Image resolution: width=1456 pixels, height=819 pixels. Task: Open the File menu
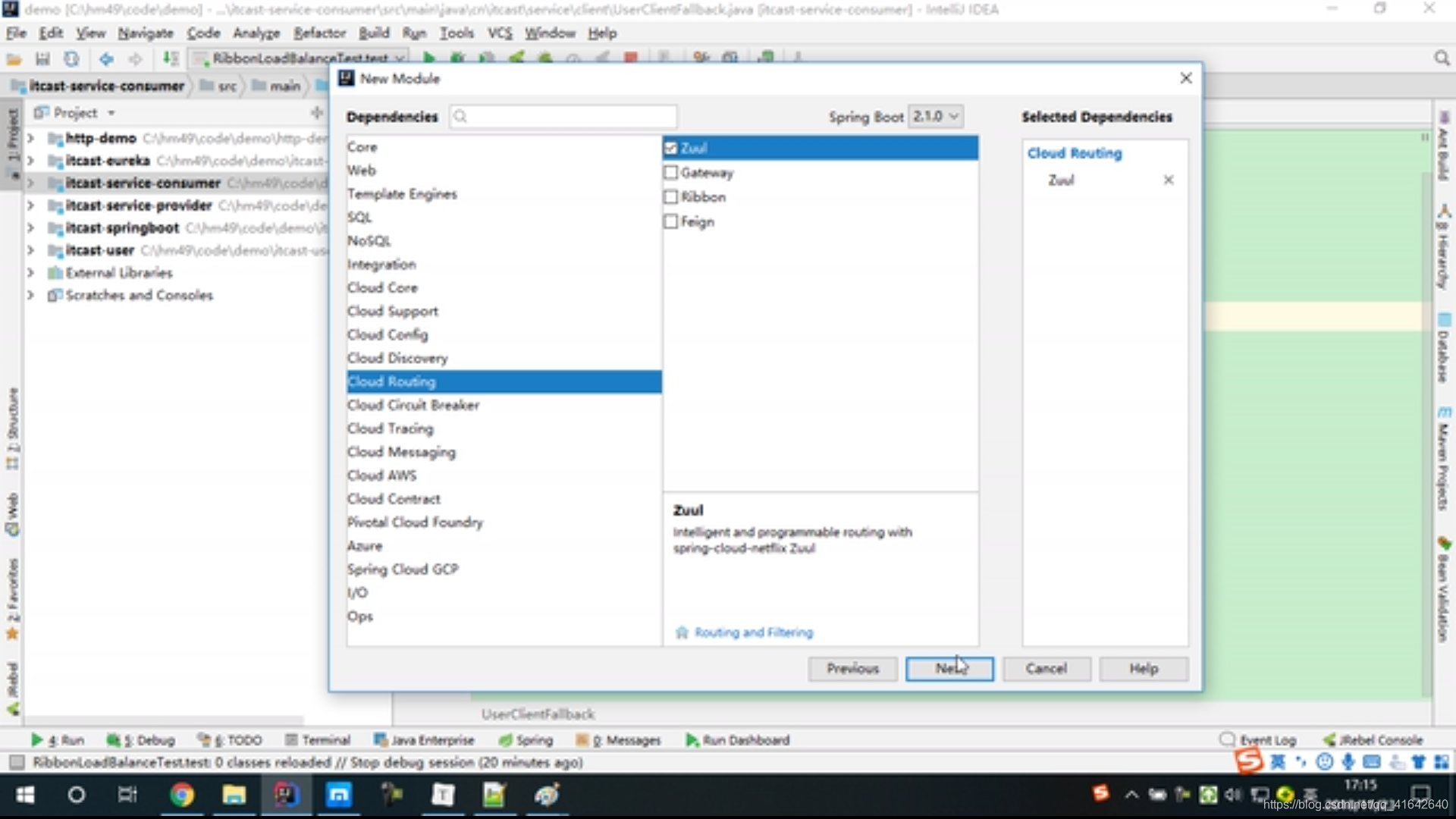16,33
